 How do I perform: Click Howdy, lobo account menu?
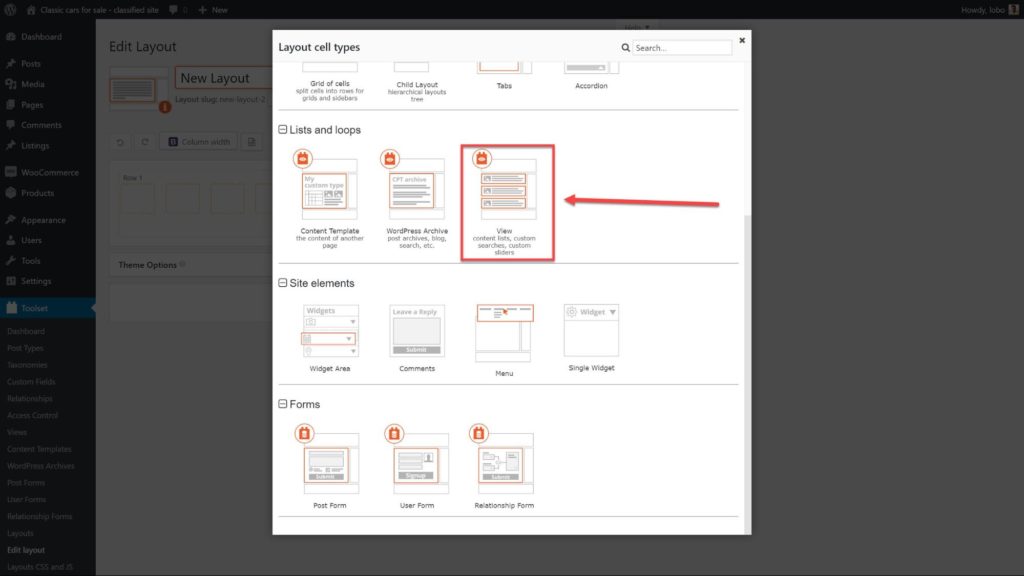(x=989, y=10)
